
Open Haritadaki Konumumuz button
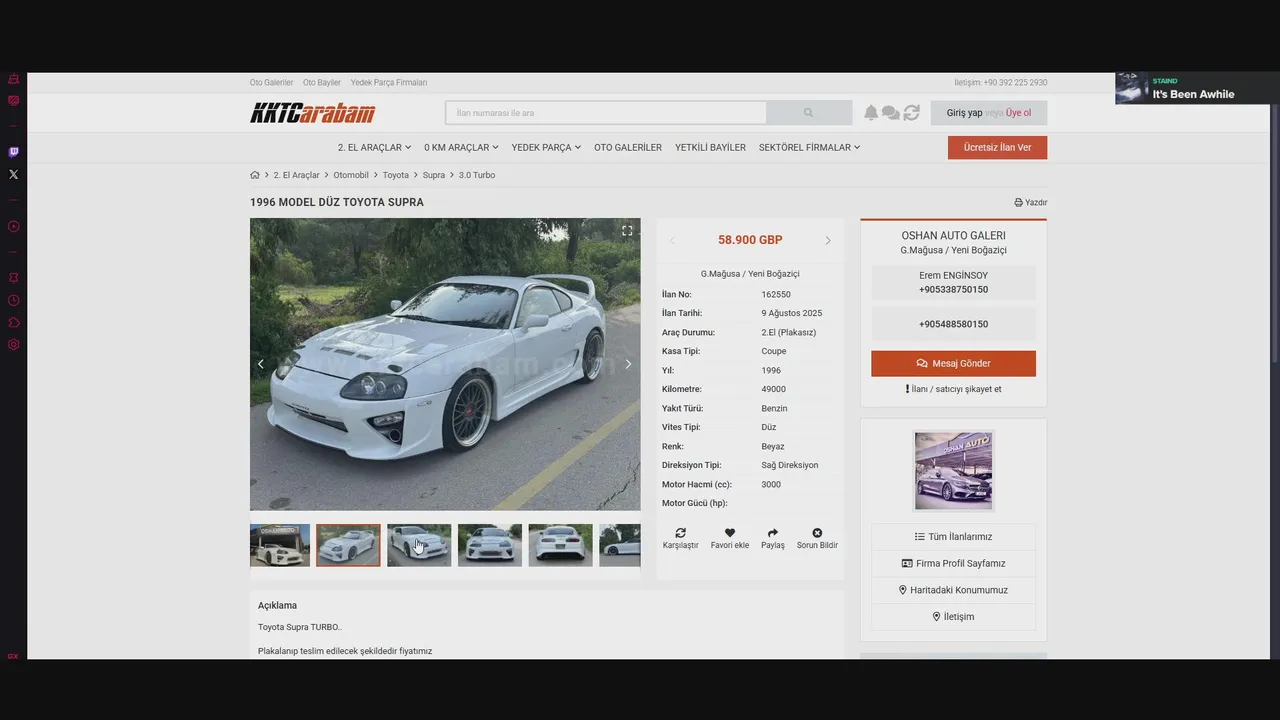click(953, 590)
